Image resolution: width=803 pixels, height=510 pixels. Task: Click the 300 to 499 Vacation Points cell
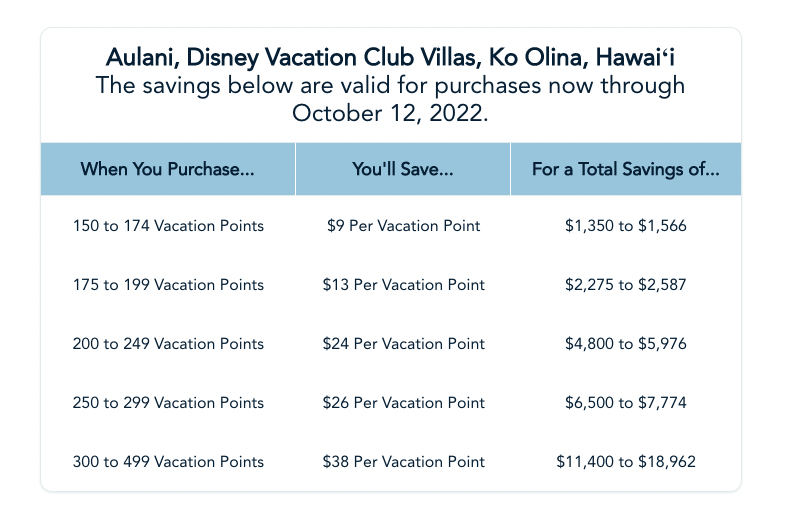(168, 462)
